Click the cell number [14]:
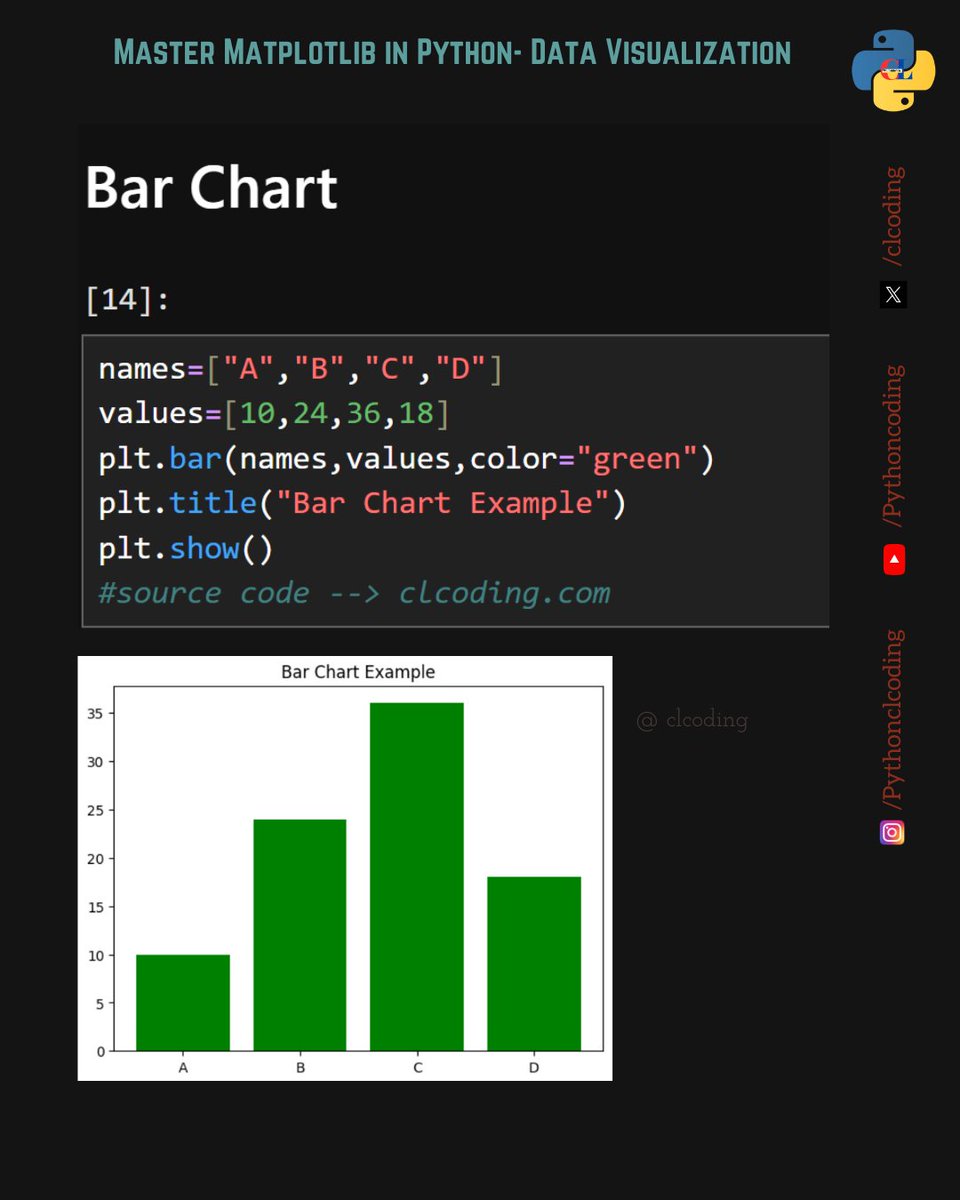Viewport: 960px width, 1200px height. tap(128, 299)
